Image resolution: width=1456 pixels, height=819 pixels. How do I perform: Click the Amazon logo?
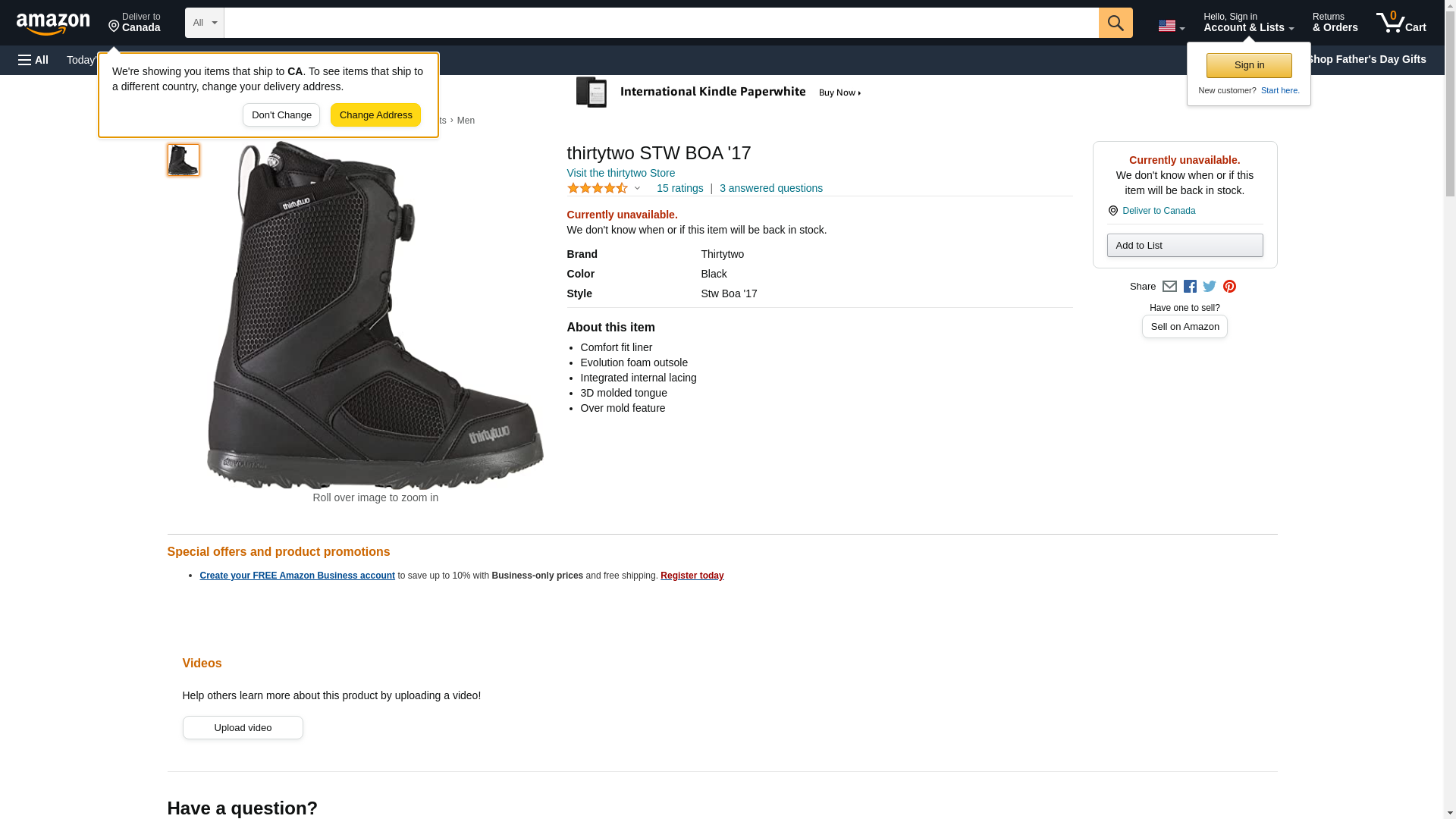pos(53,24)
